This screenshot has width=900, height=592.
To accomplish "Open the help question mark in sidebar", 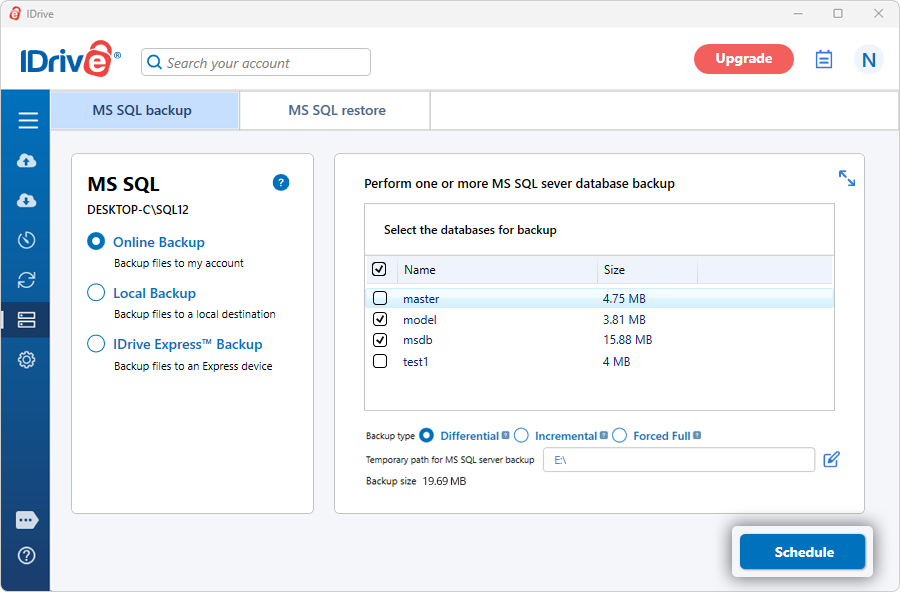I will [26, 555].
